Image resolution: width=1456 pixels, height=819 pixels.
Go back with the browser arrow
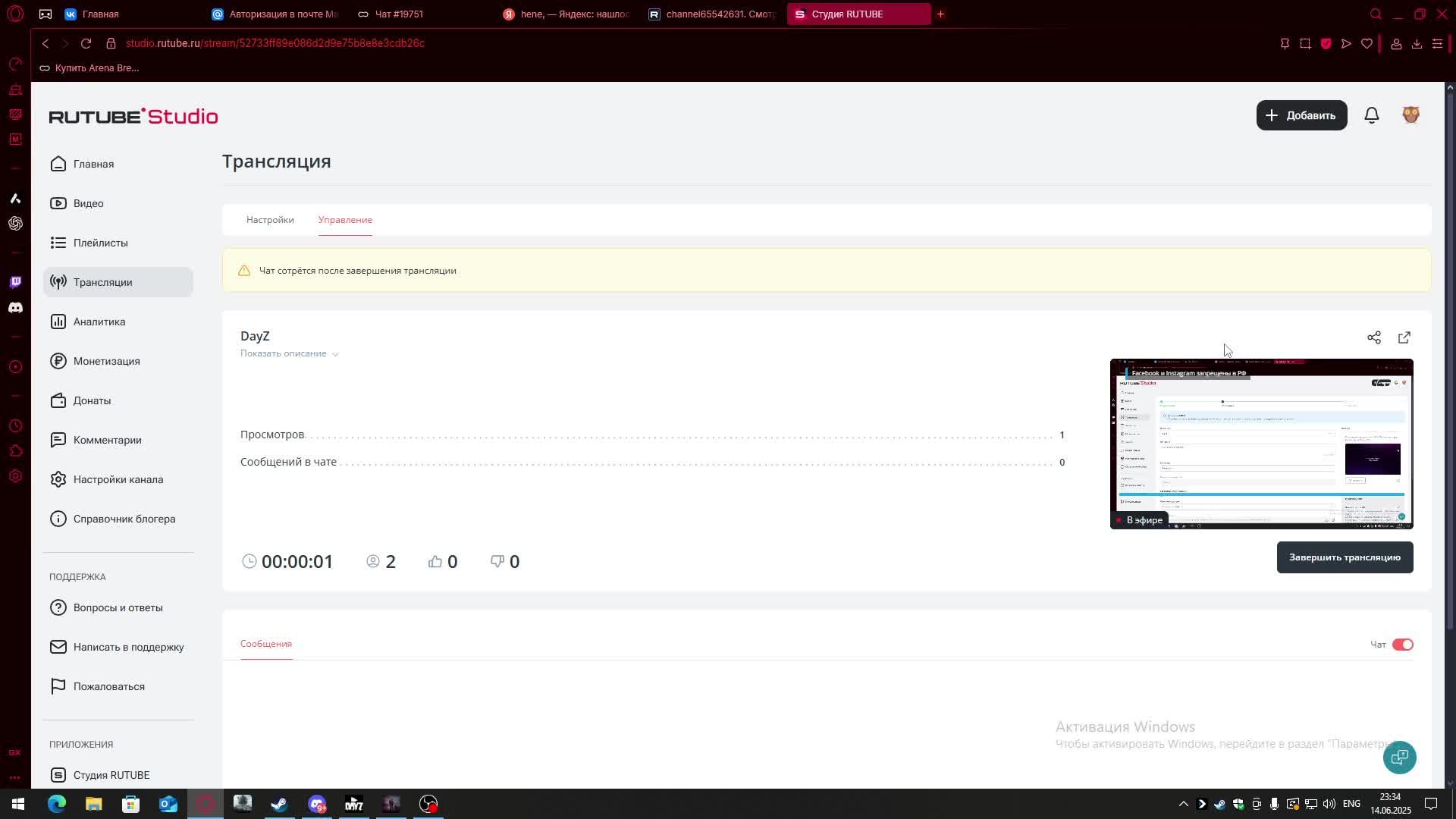click(45, 43)
